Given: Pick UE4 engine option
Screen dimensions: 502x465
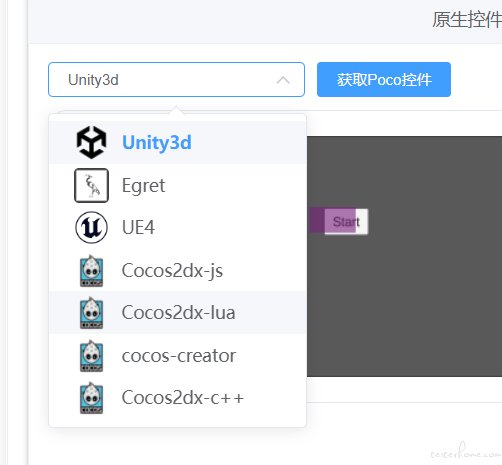Looking at the screenshot, I should point(177,227).
